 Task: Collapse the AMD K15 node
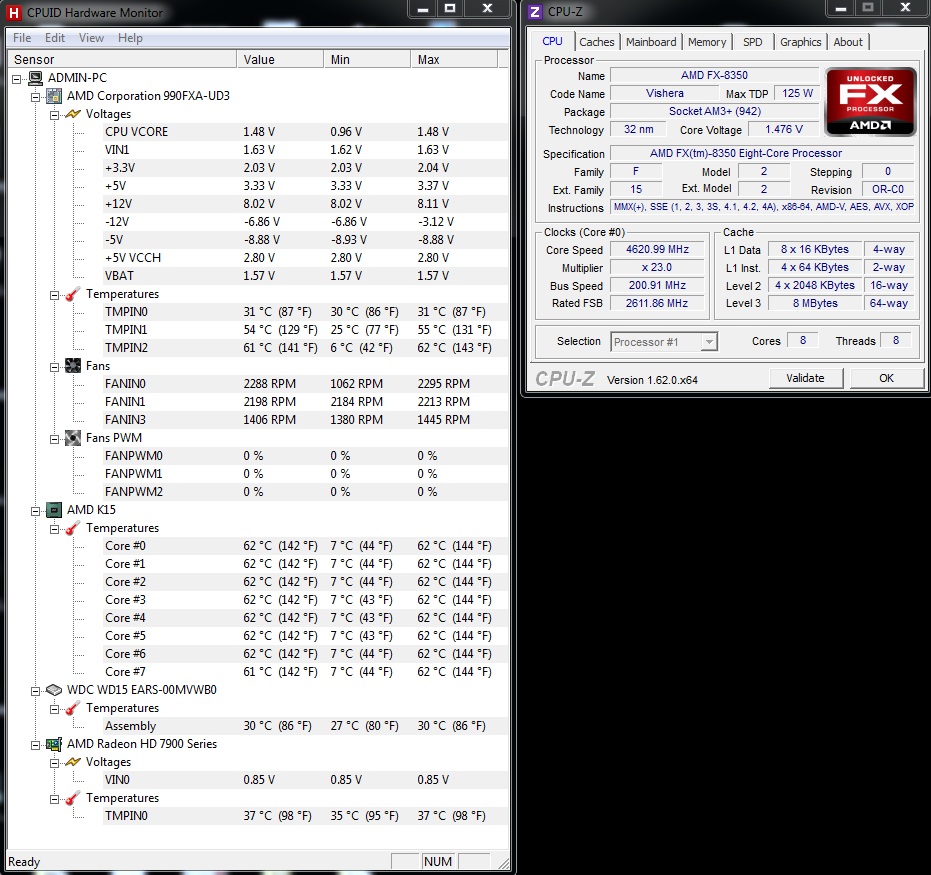pyautogui.click(x=36, y=511)
